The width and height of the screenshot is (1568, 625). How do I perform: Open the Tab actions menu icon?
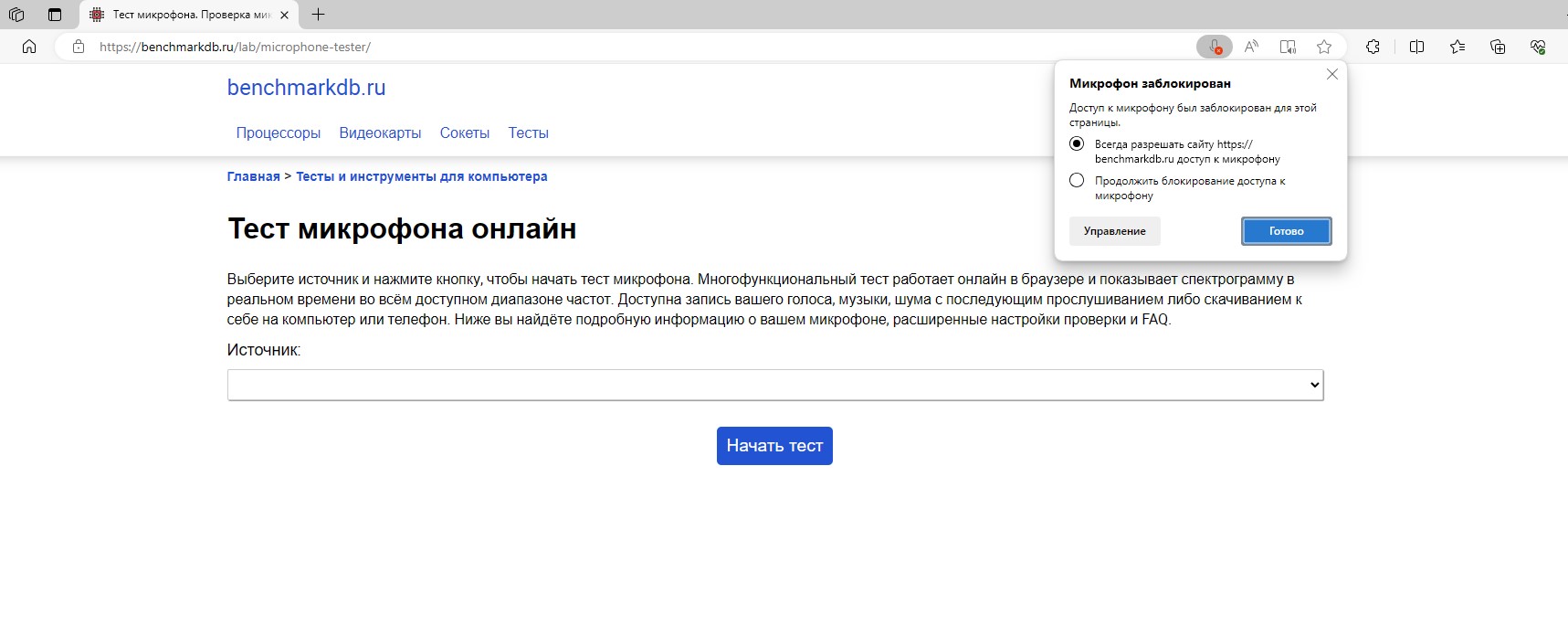pos(55,15)
